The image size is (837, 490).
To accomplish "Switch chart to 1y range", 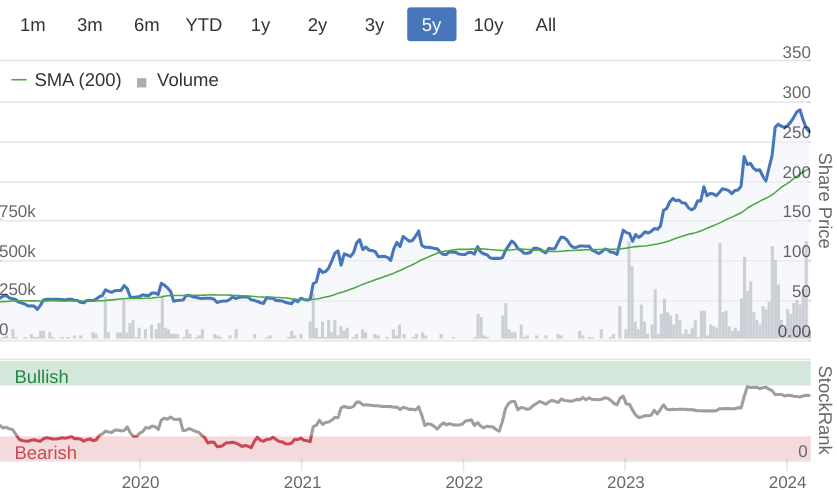I will [x=260, y=25].
